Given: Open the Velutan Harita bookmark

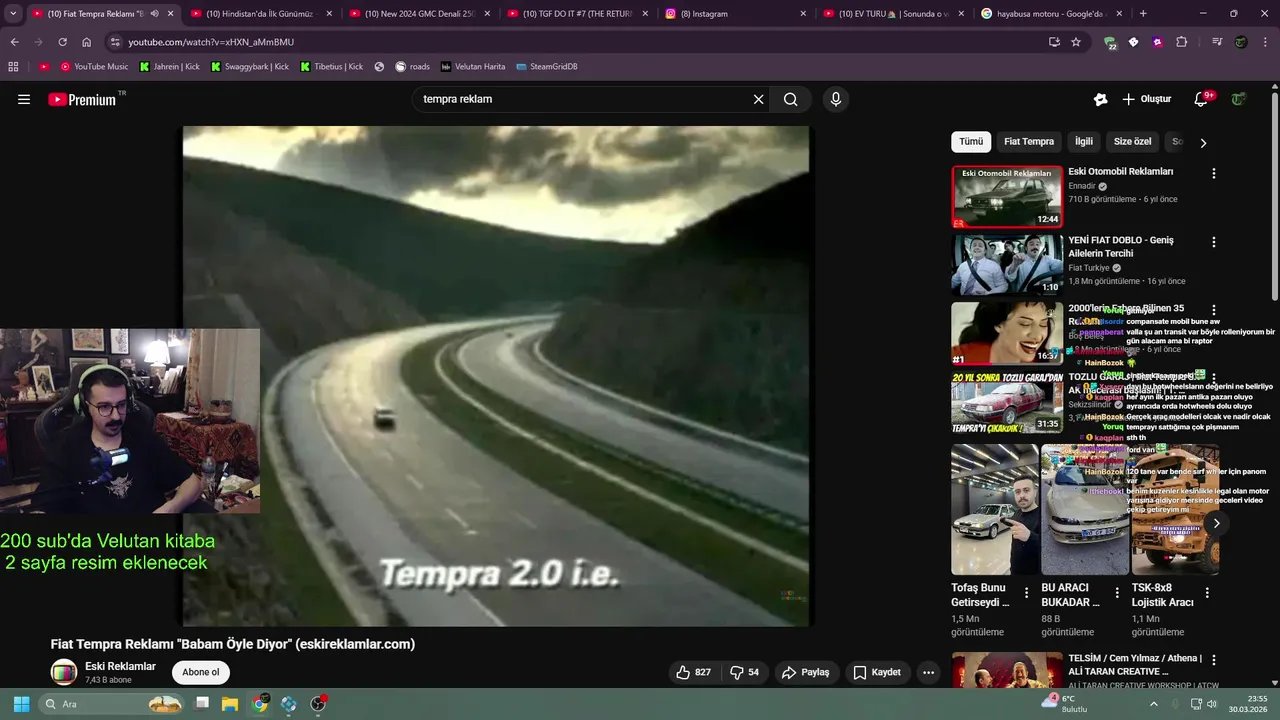Looking at the screenshot, I should coord(473,67).
